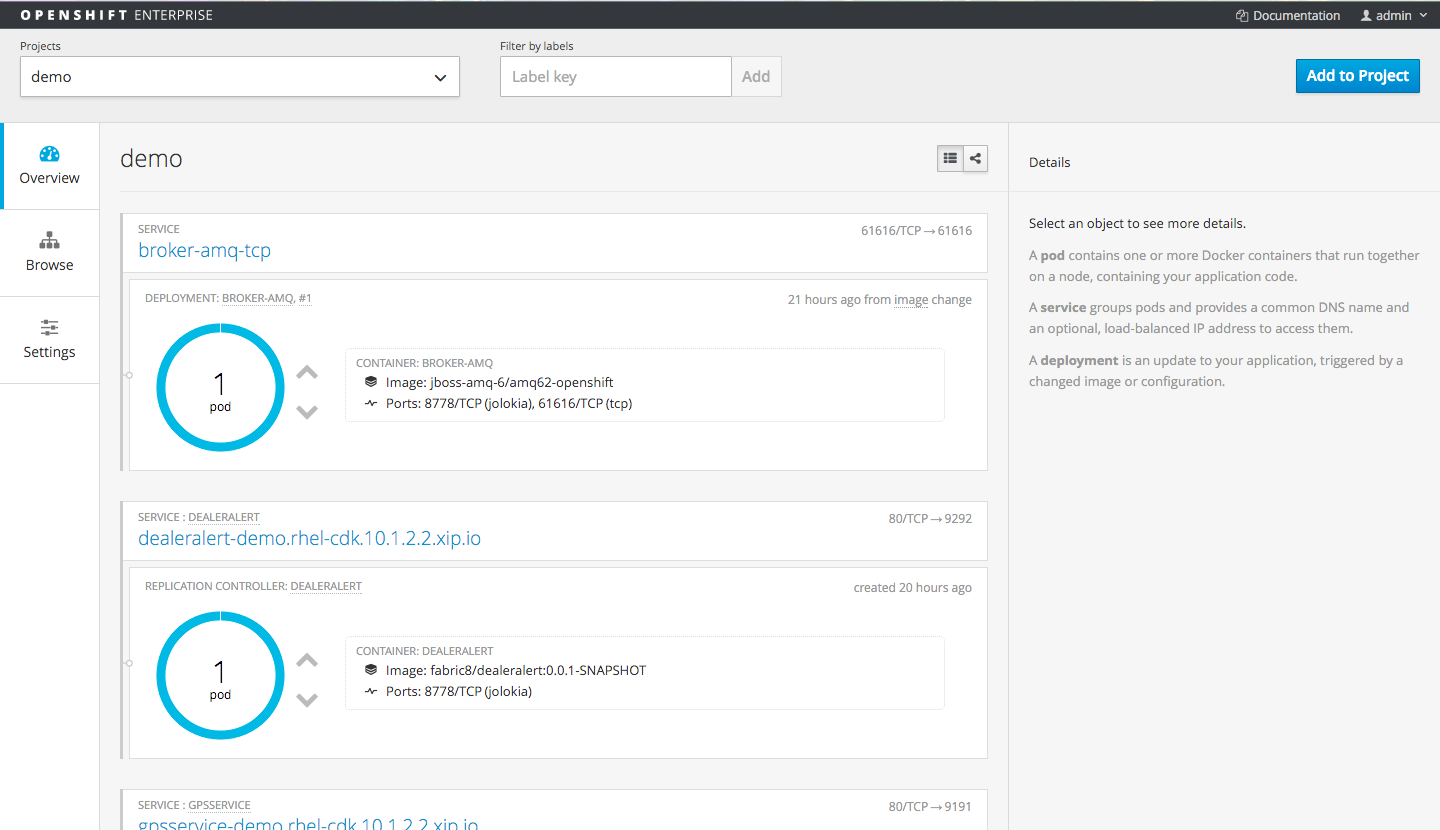Open DEALERALERT replication controller link
The image size is (1440, 830).
[x=326, y=586]
